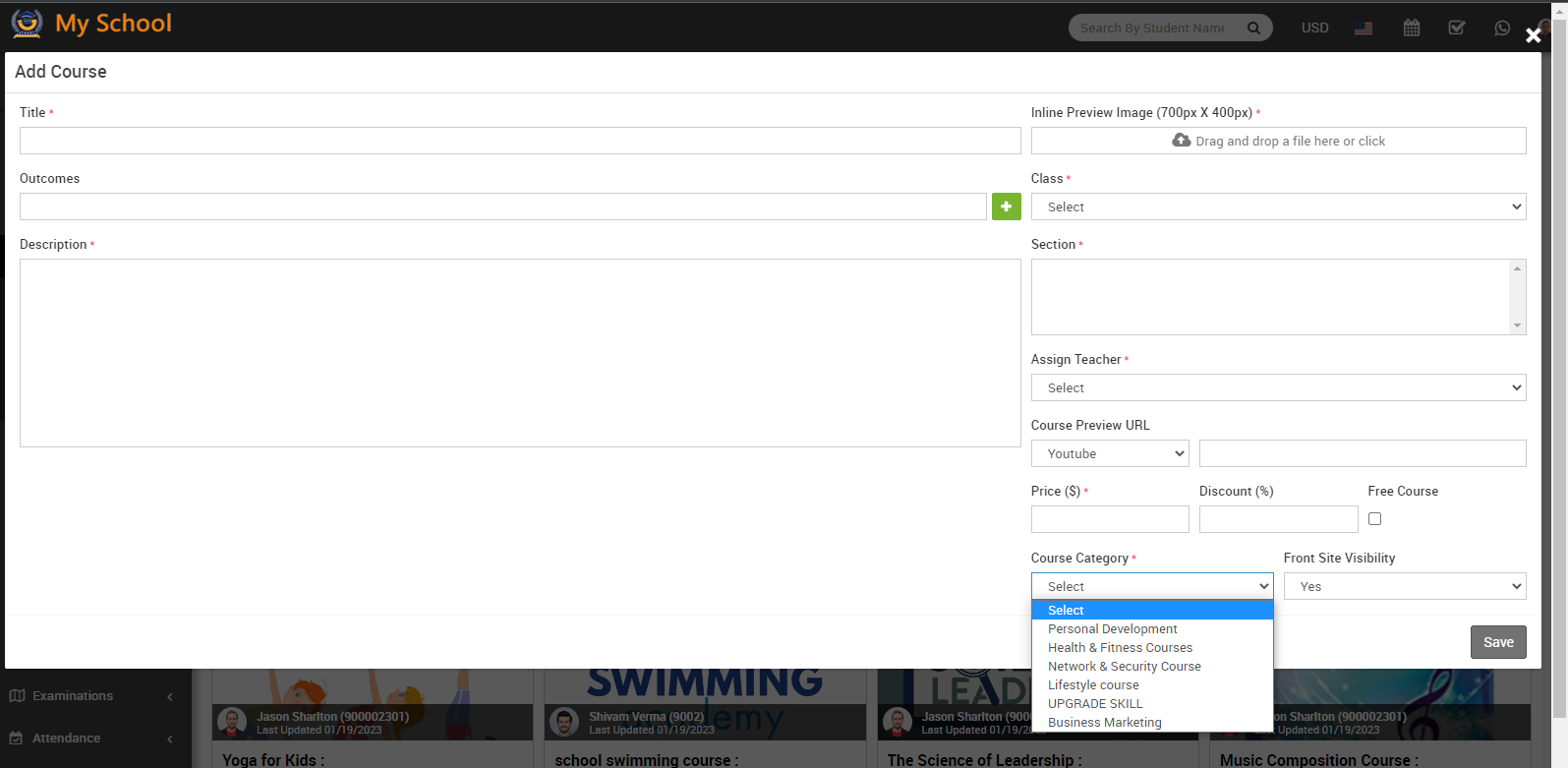Click the My School logo icon
This screenshot has width=1568, height=768.
click(x=28, y=24)
